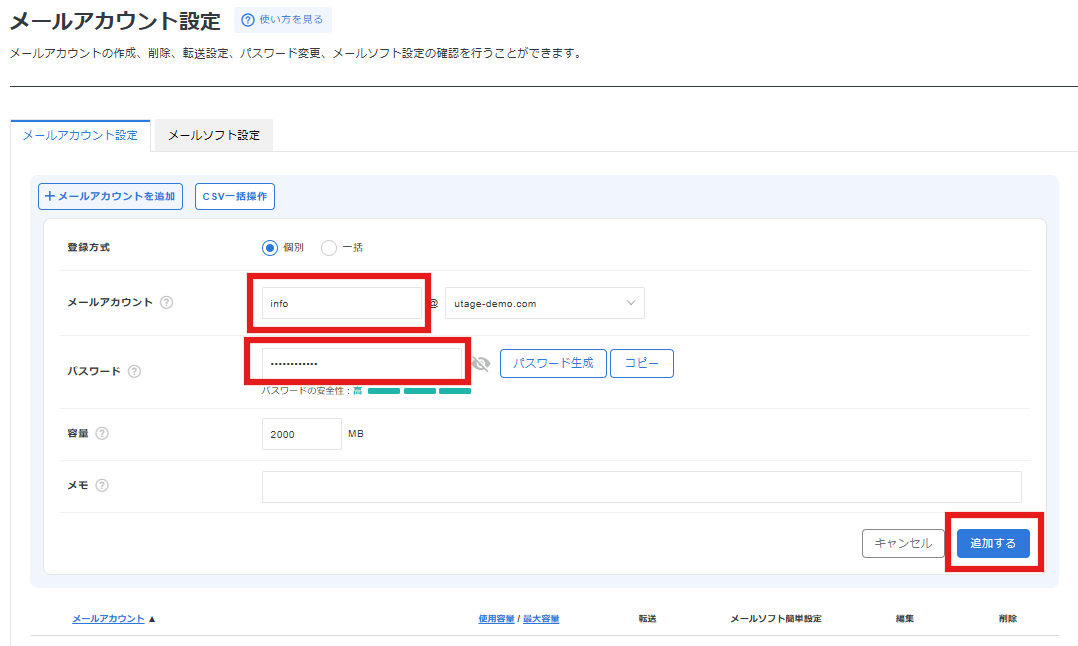Click ＋メールアカウントを追加 button
Viewport: 1078px width, 646px height.
[x=110, y=197]
